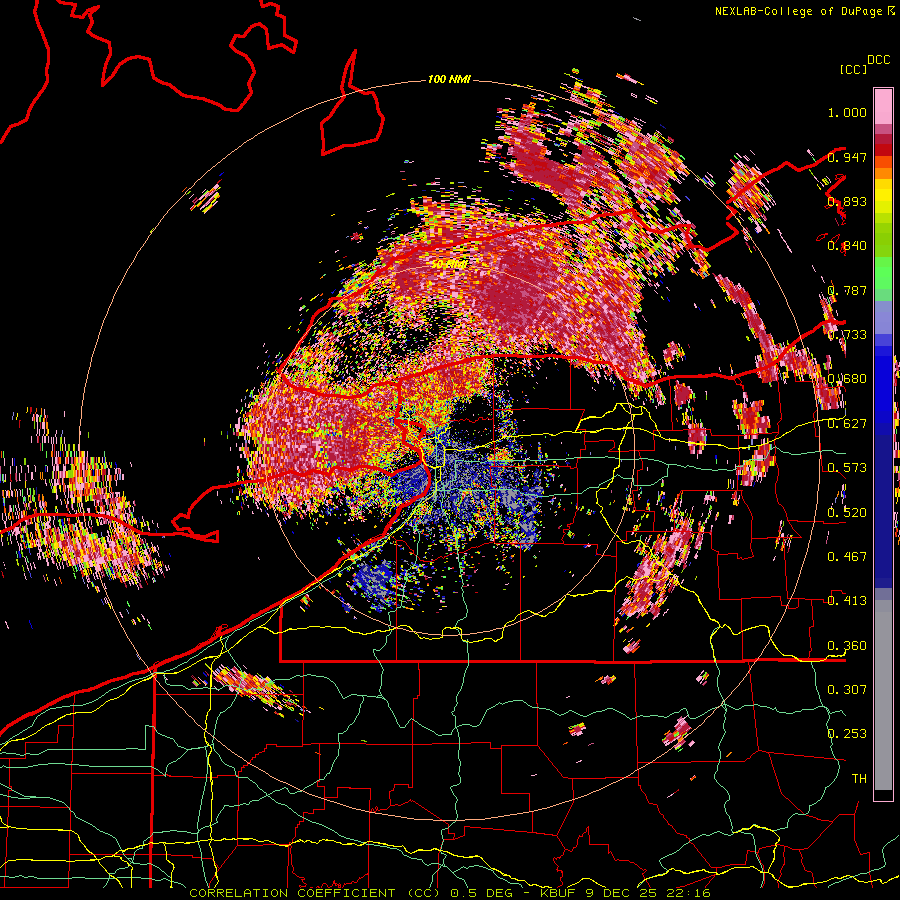This screenshot has width=900, height=900.
Task: Click the 0.840 legend value
Action: [847, 246]
